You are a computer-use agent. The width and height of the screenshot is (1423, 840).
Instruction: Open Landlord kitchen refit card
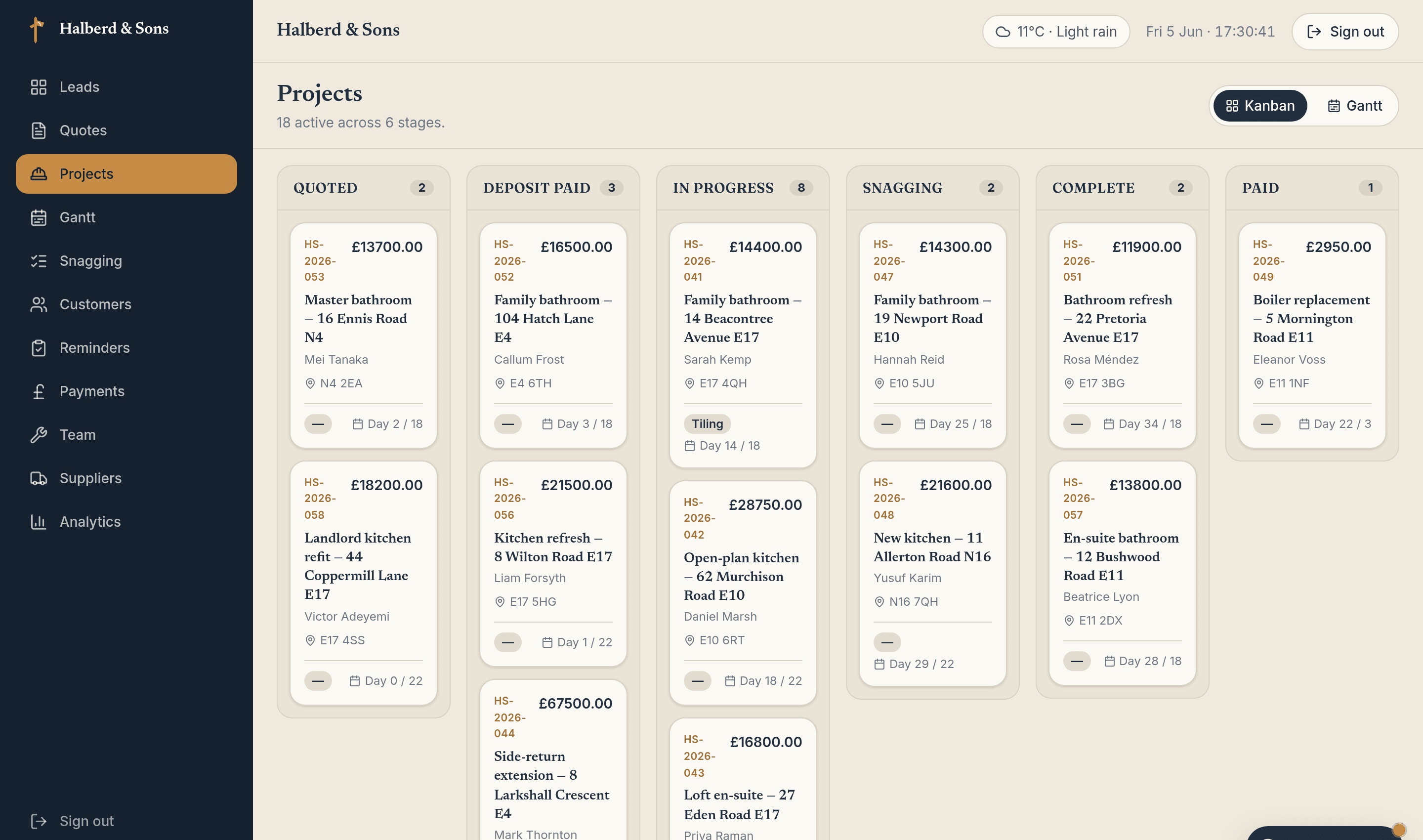click(x=363, y=583)
